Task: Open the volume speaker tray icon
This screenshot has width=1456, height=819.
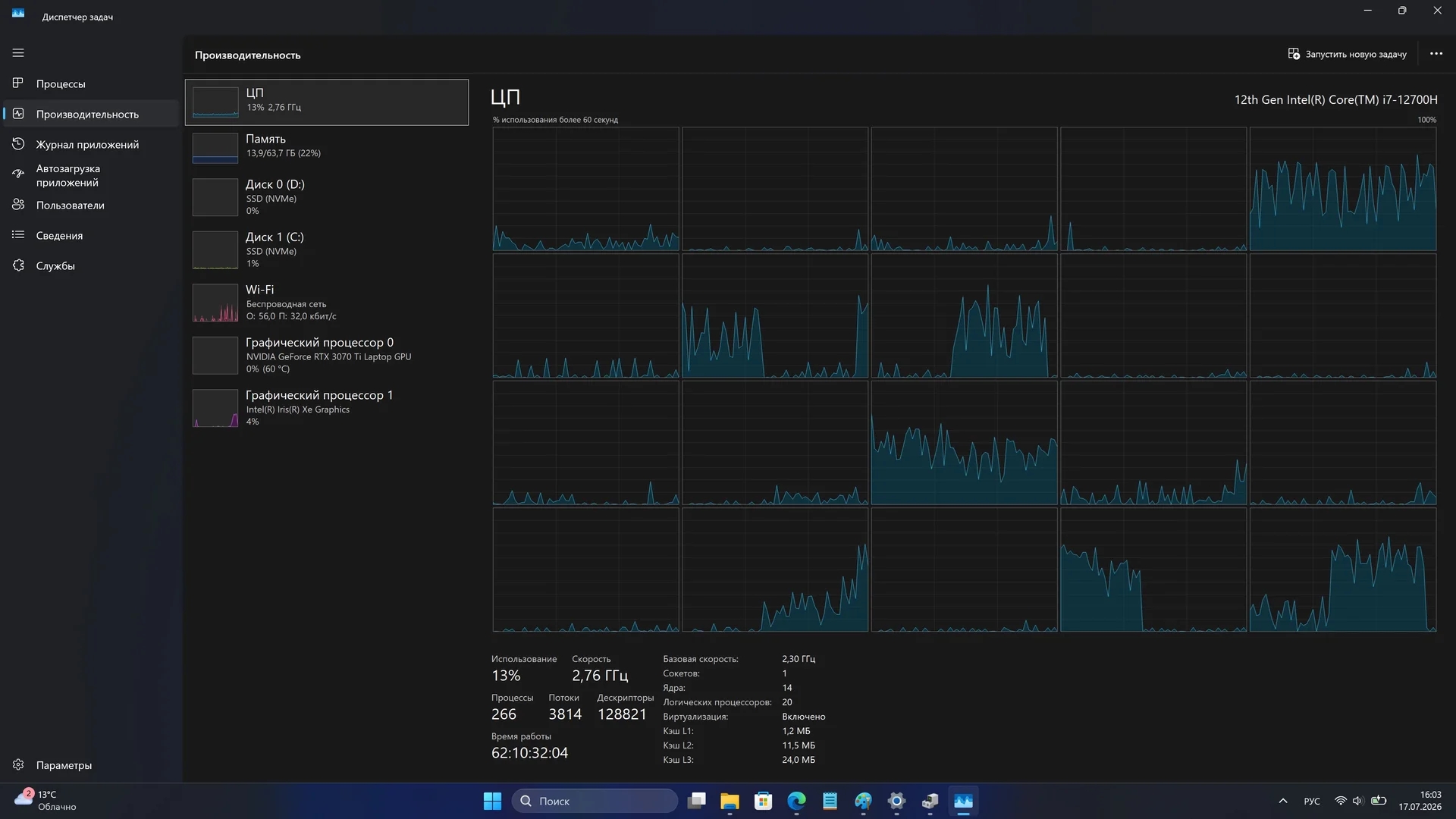Action: [1358, 801]
